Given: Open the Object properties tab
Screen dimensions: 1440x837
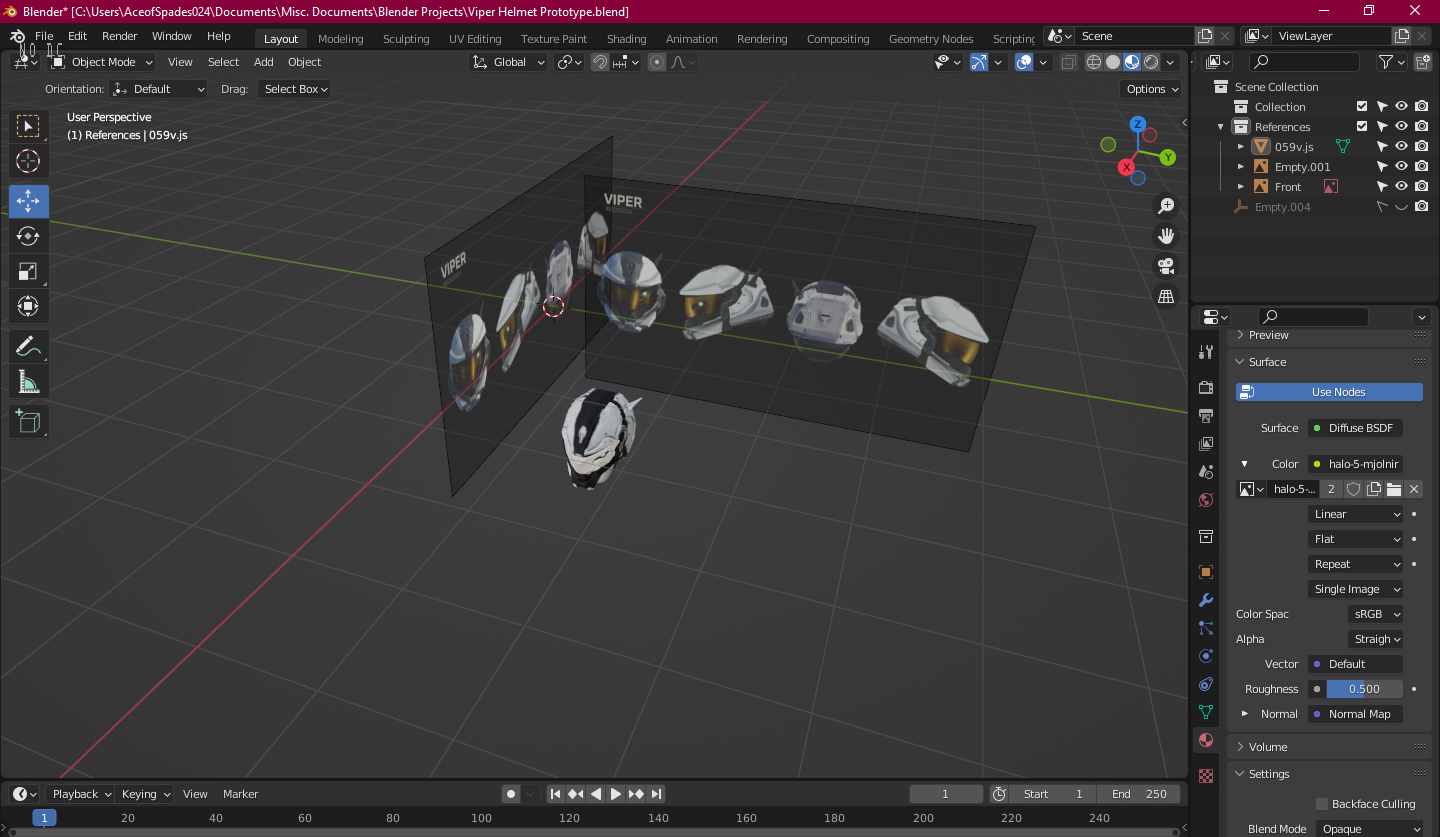Looking at the screenshot, I should [x=1206, y=572].
